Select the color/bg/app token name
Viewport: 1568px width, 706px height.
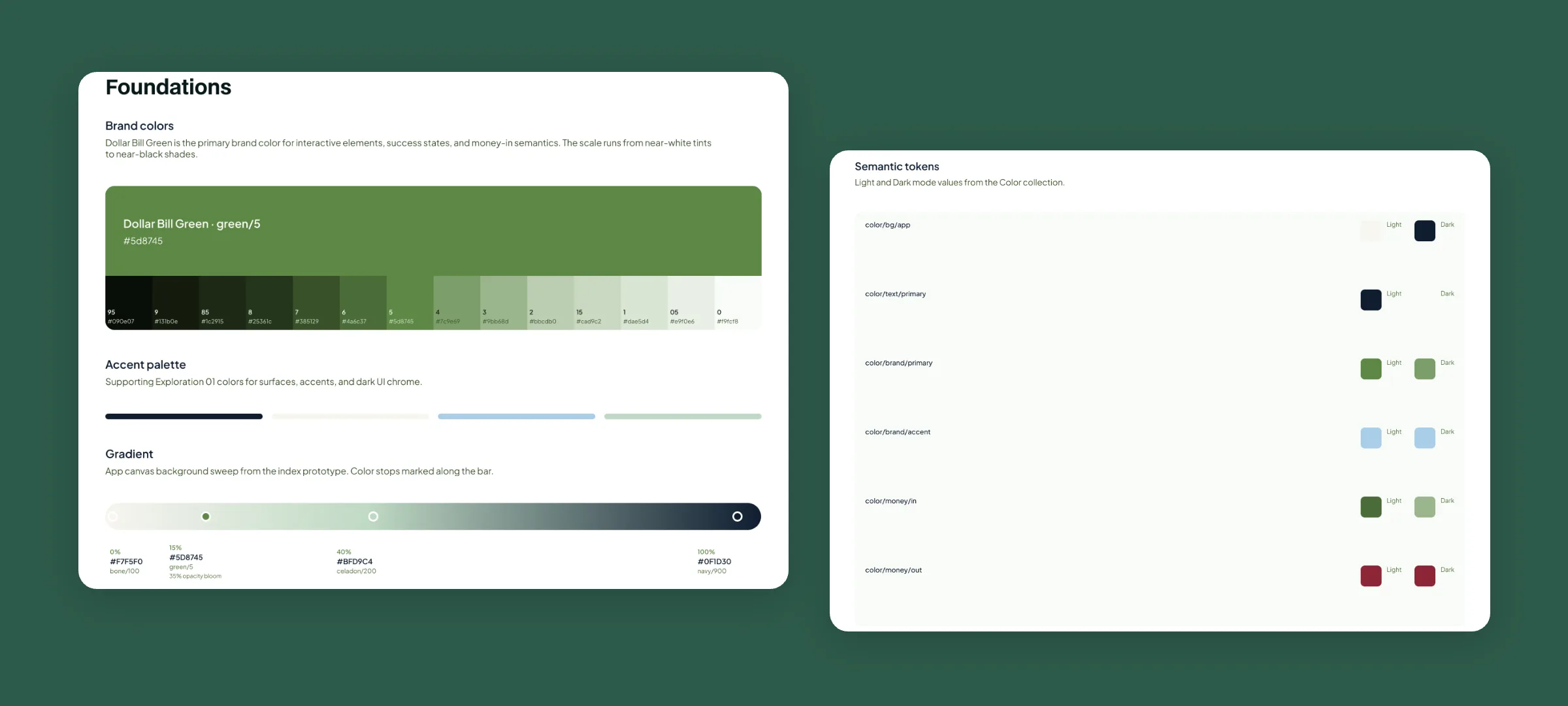[x=888, y=225]
